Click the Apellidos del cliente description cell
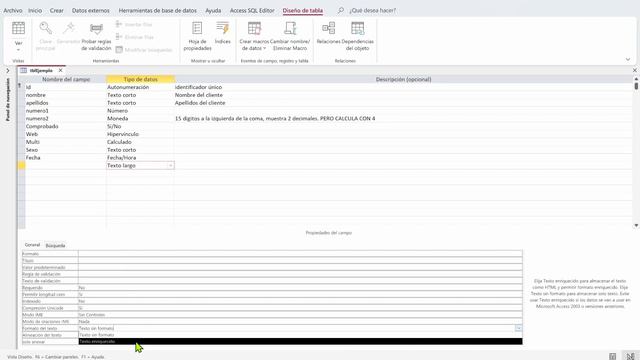This screenshot has width=640, height=360. pyautogui.click(x=403, y=103)
